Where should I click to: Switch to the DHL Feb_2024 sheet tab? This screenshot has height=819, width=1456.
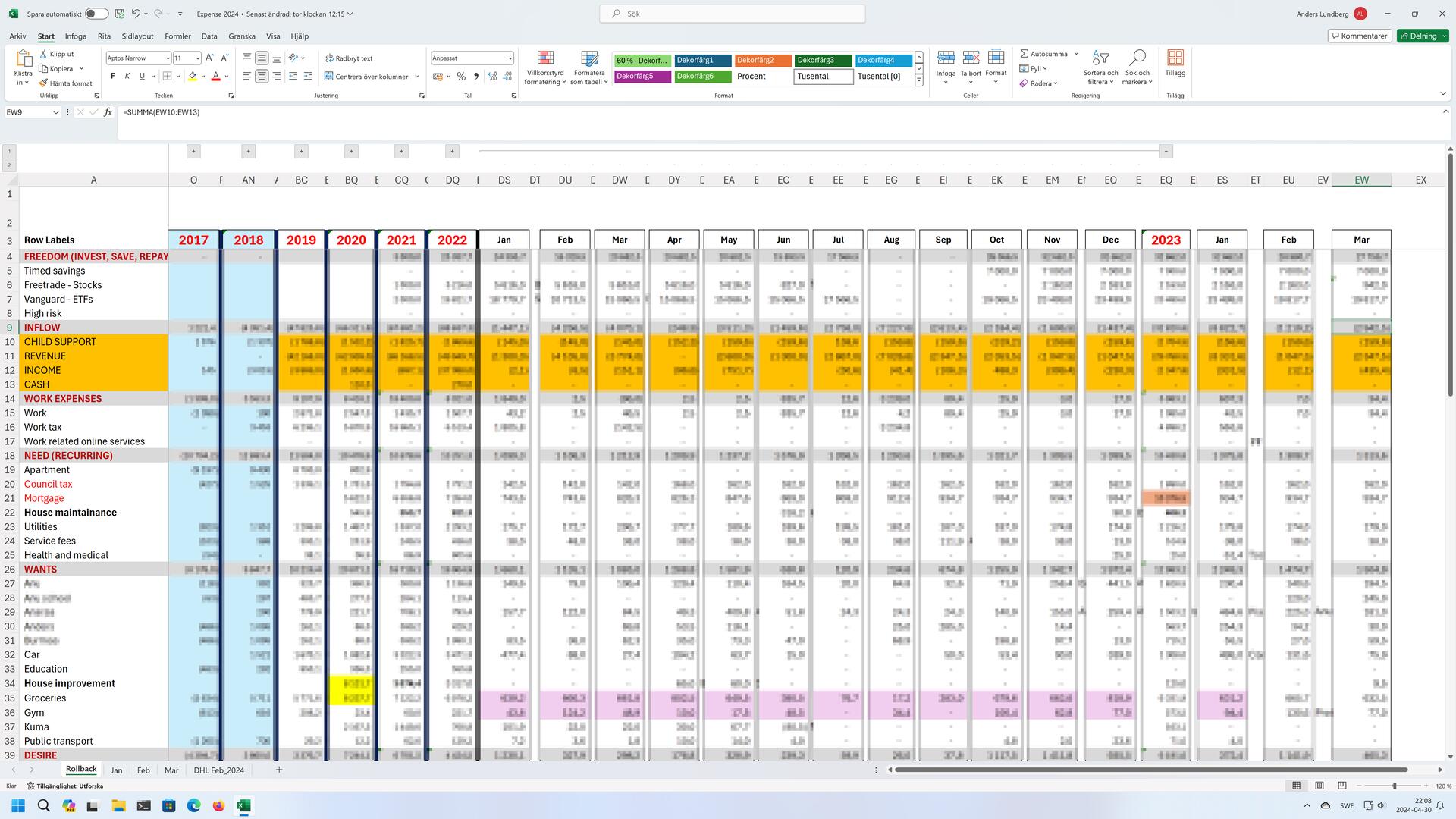click(x=218, y=769)
